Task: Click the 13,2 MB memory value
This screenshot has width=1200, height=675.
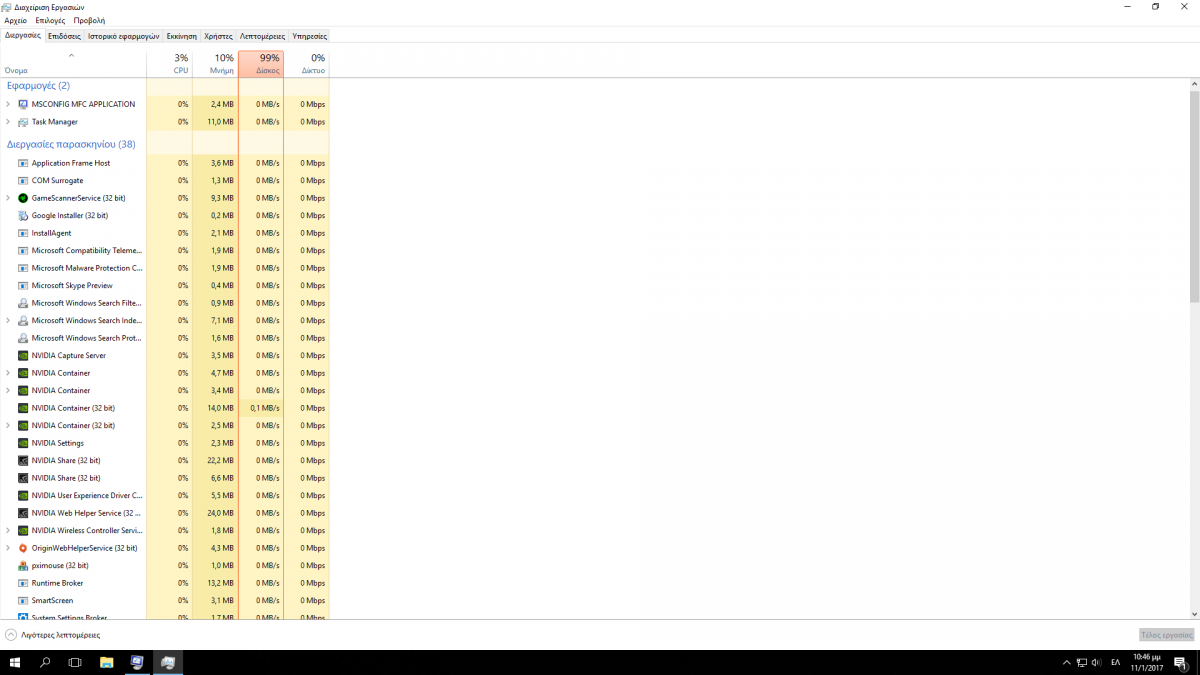Action: [x=222, y=583]
